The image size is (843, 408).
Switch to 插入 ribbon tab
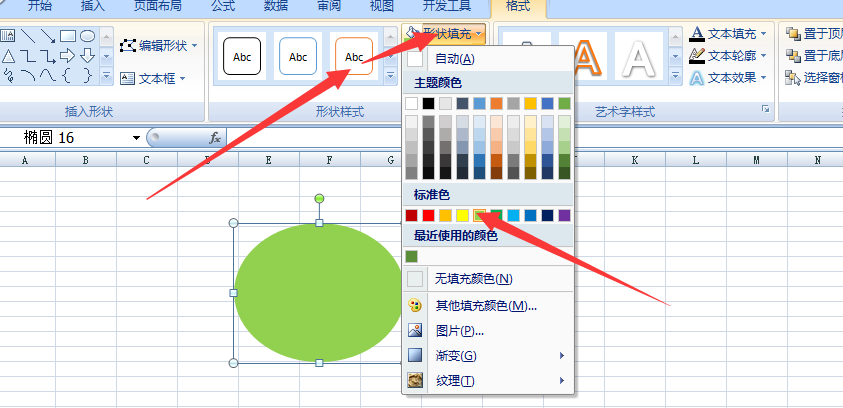(92, 6)
